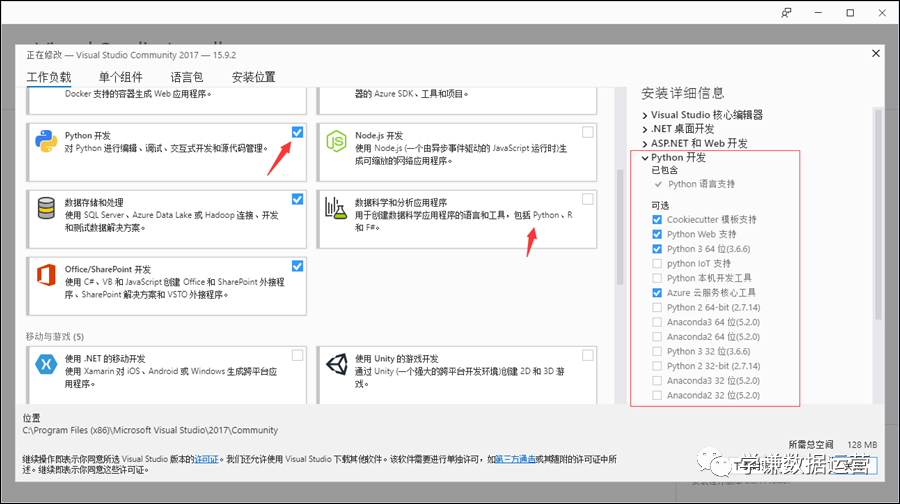Enable Python 3 32 位(3.6.6) option

coord(657,351)
